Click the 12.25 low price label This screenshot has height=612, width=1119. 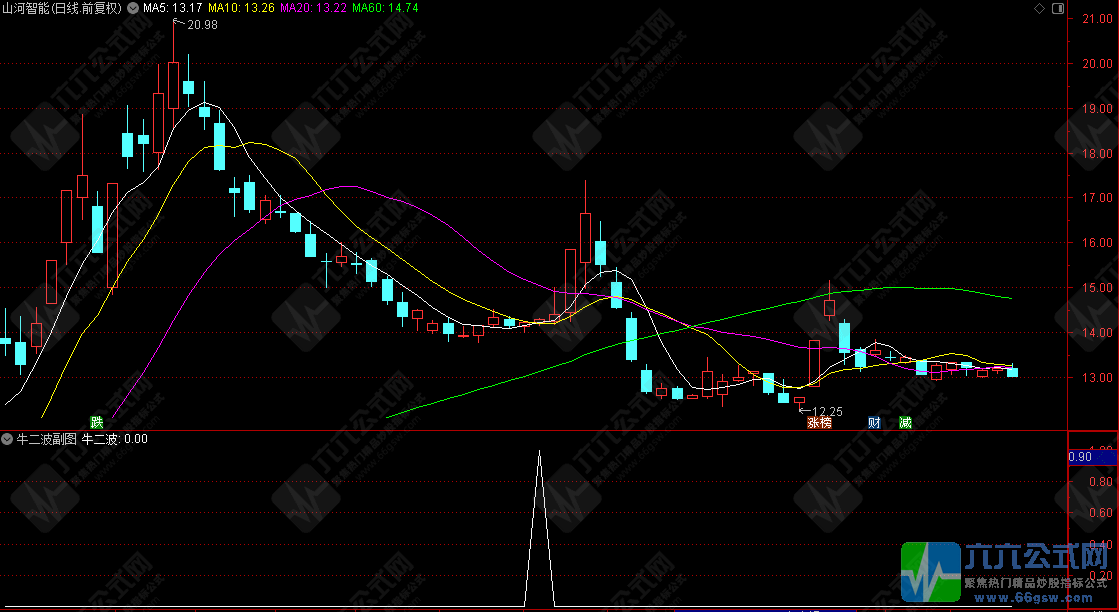tap(826, 411)
